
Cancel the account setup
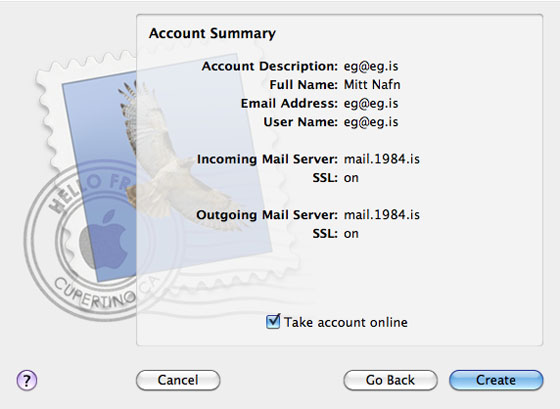[178, 380]
